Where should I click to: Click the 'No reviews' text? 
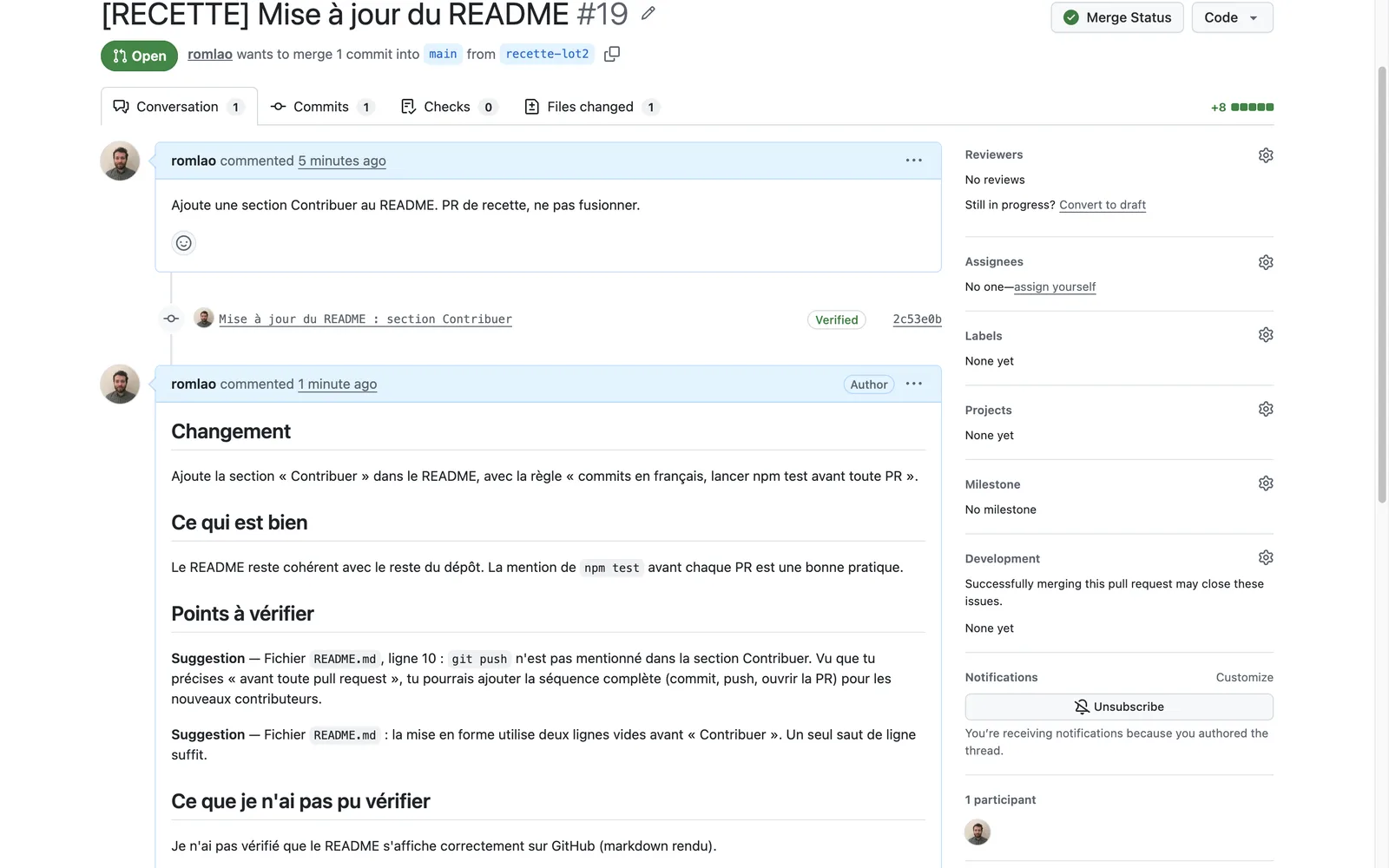tap(995, 180)
